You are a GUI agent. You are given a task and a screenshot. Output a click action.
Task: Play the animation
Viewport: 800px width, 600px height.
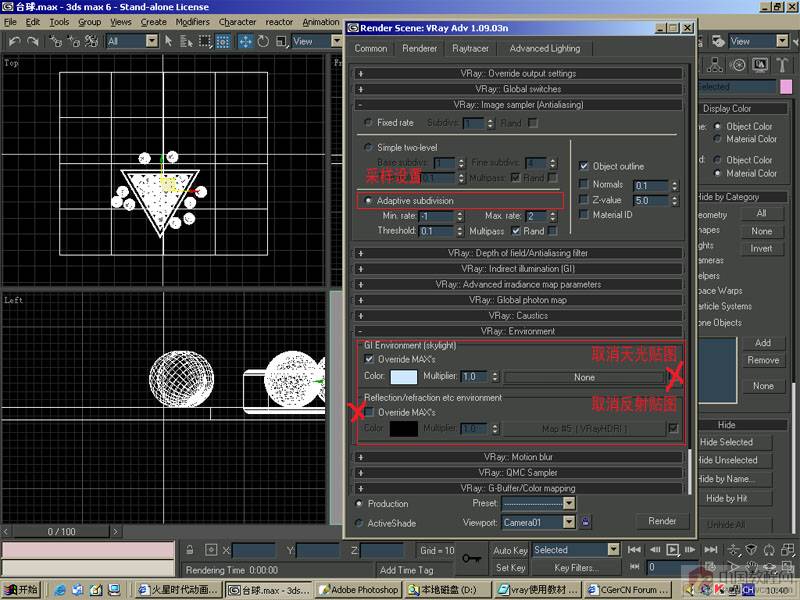click(x=673, y=549)
